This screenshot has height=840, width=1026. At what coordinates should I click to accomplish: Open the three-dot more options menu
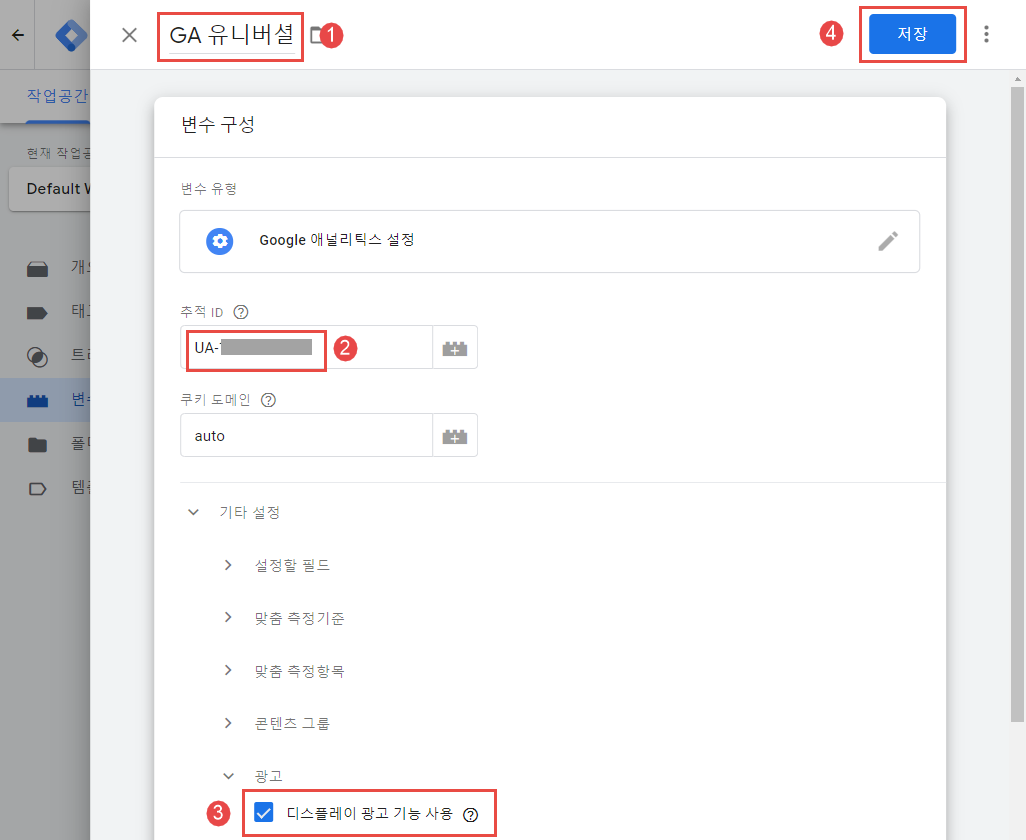986,34
